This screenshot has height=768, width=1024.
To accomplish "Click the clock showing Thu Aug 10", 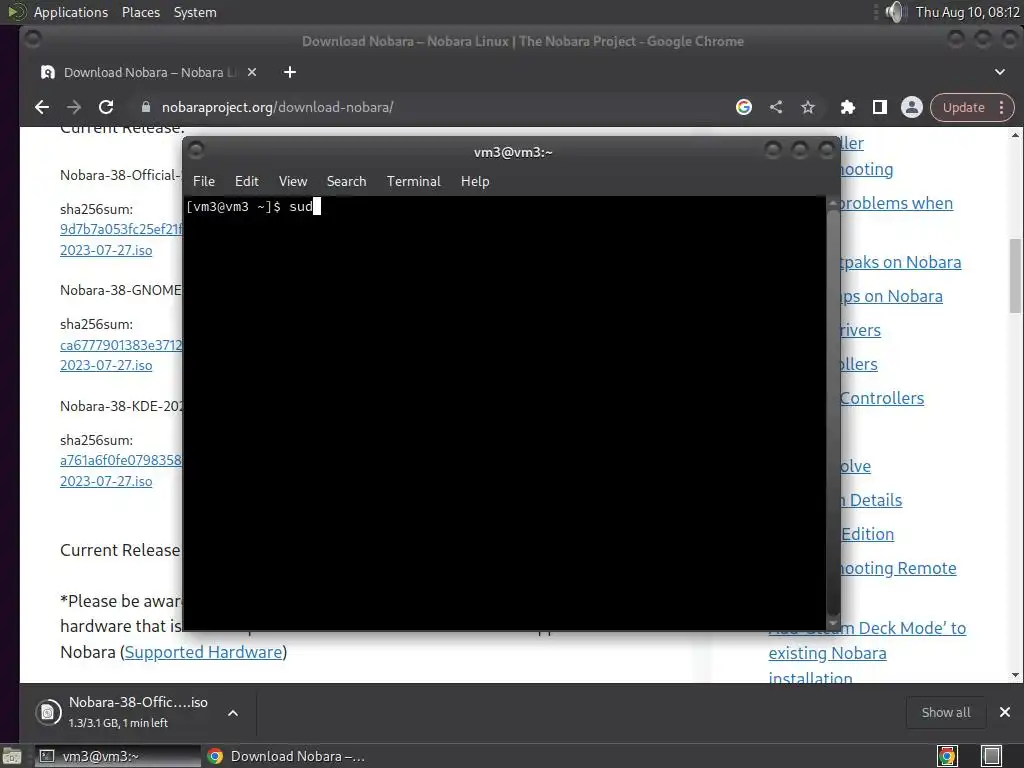I will click(x=967, y=12).
